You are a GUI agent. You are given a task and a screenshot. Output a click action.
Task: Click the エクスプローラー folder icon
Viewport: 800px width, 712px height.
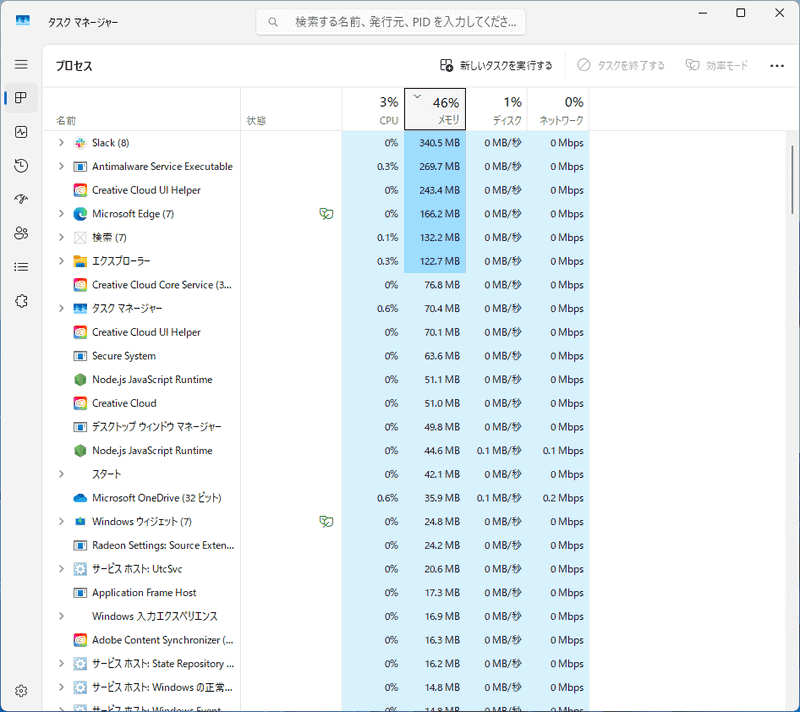tap(80, 261)
